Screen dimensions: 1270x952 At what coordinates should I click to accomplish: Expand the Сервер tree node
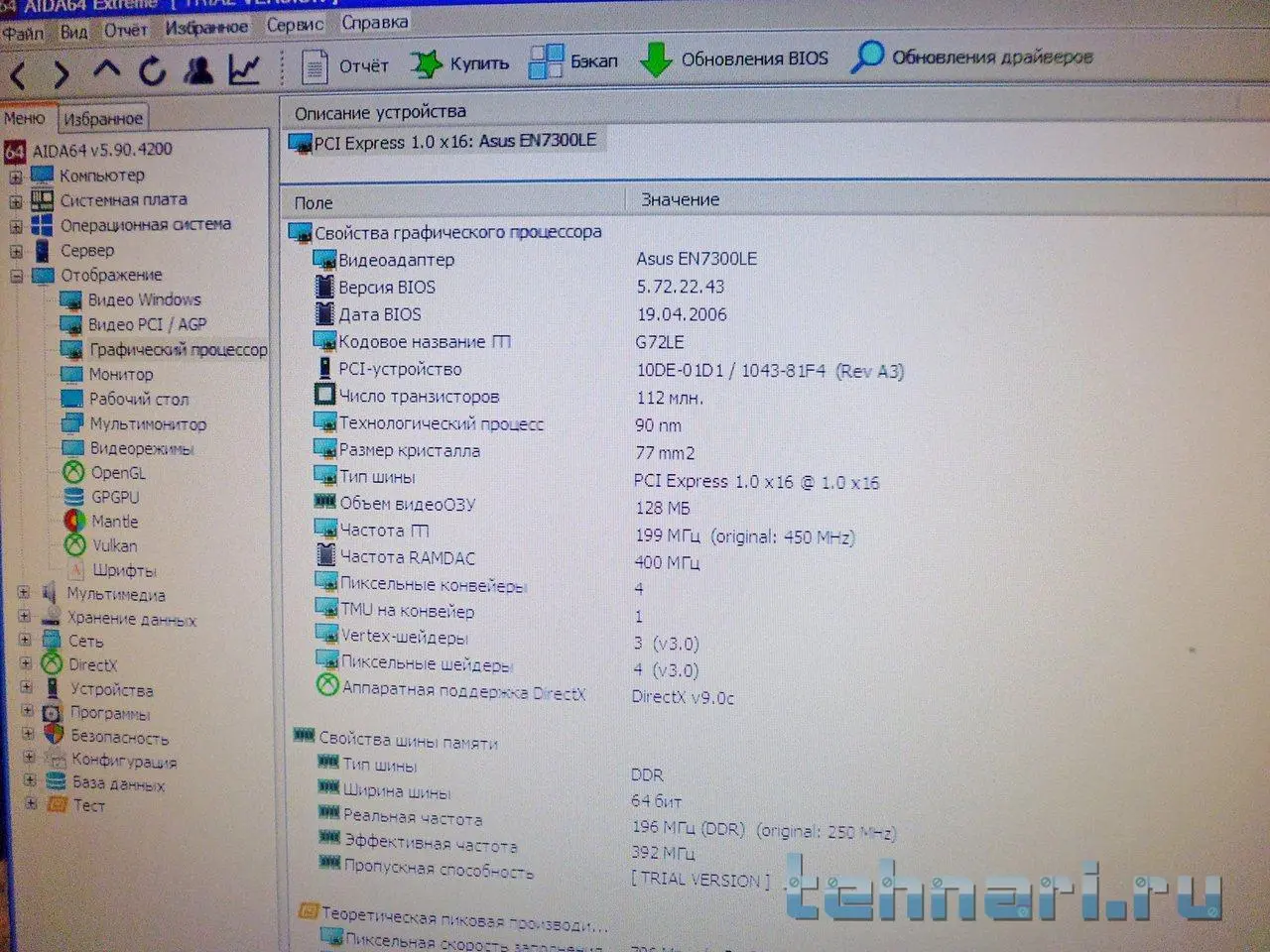click(x=16, y=252)
